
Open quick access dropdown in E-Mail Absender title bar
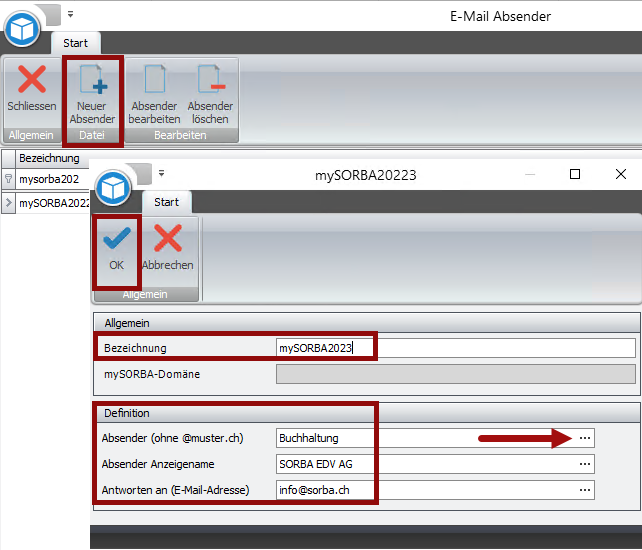(x=70, y=14)
